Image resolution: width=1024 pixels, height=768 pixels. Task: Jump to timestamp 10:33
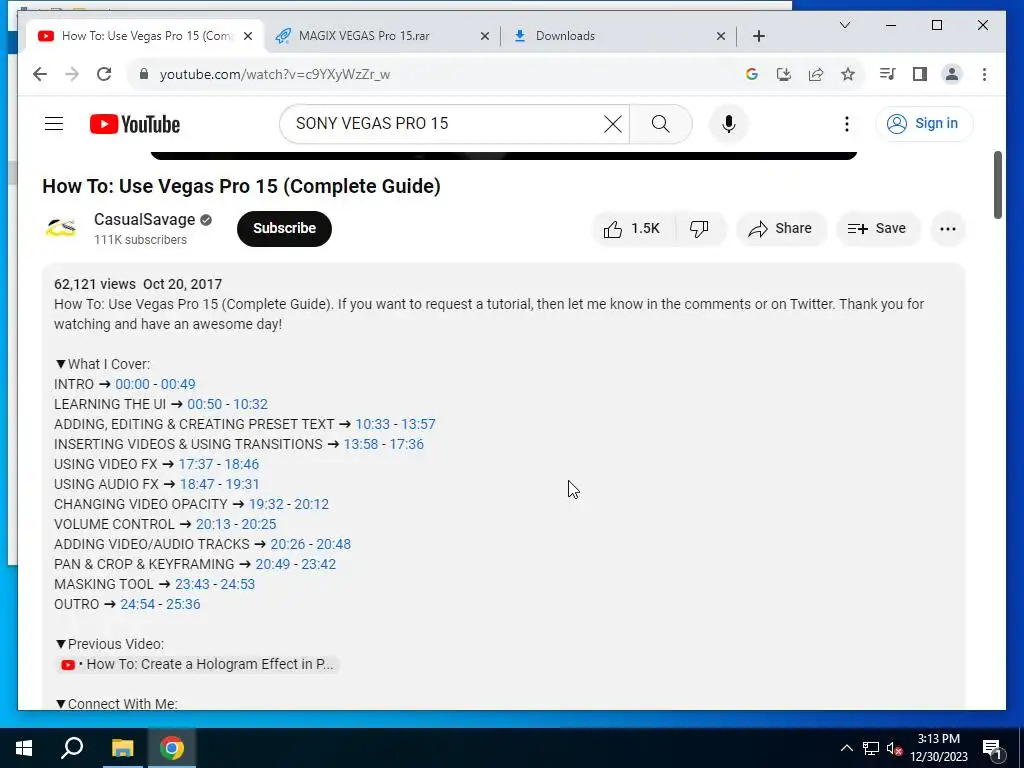(x=372, y=424)
